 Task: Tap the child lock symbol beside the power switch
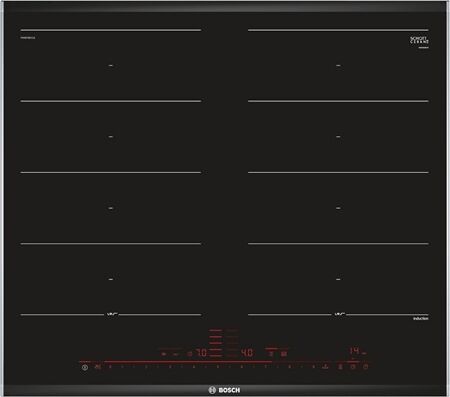(x=97, y=367)
